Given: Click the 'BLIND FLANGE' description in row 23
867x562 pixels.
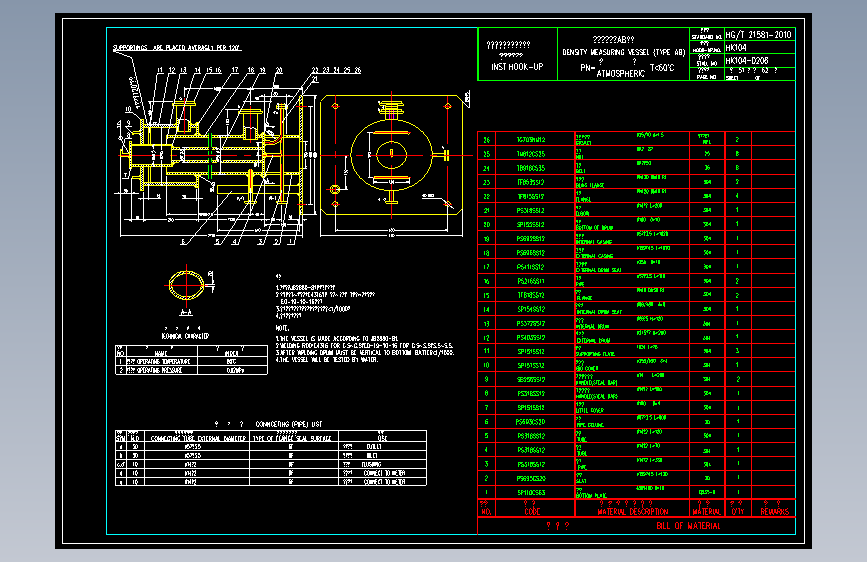Looking at the screenshot, I should click(x=590, y=185).
